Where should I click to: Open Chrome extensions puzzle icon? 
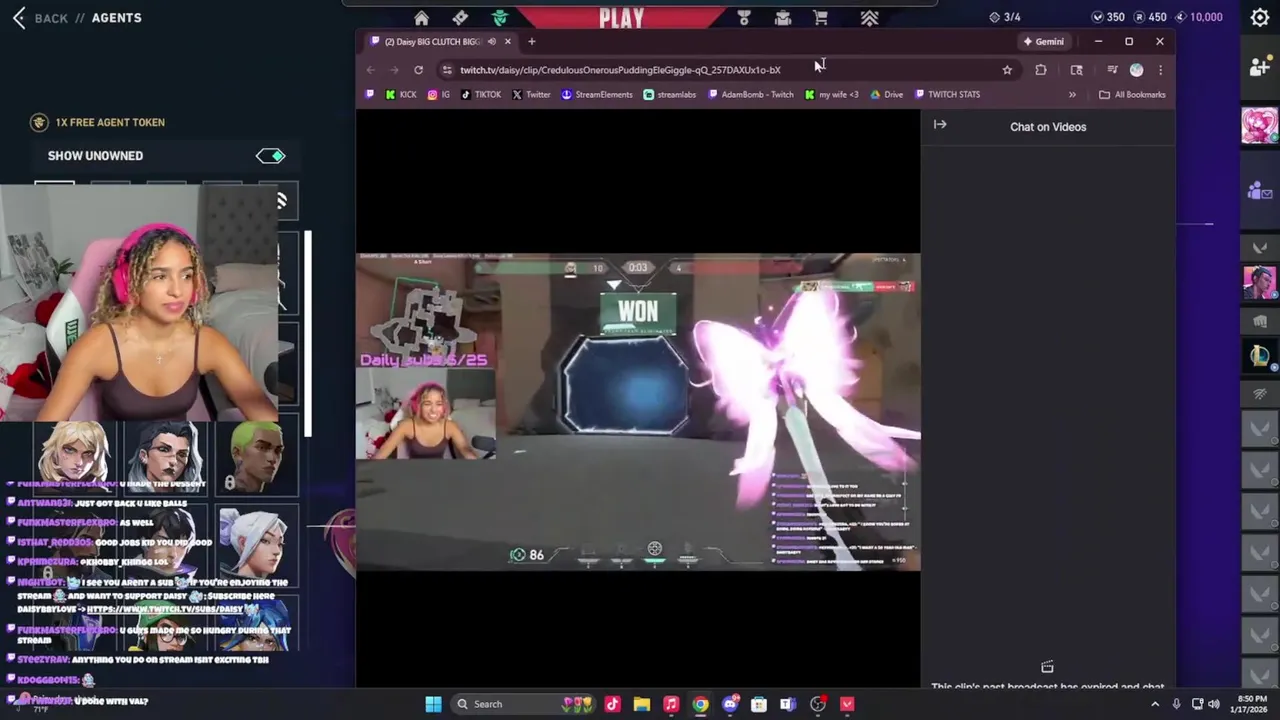1041,70
